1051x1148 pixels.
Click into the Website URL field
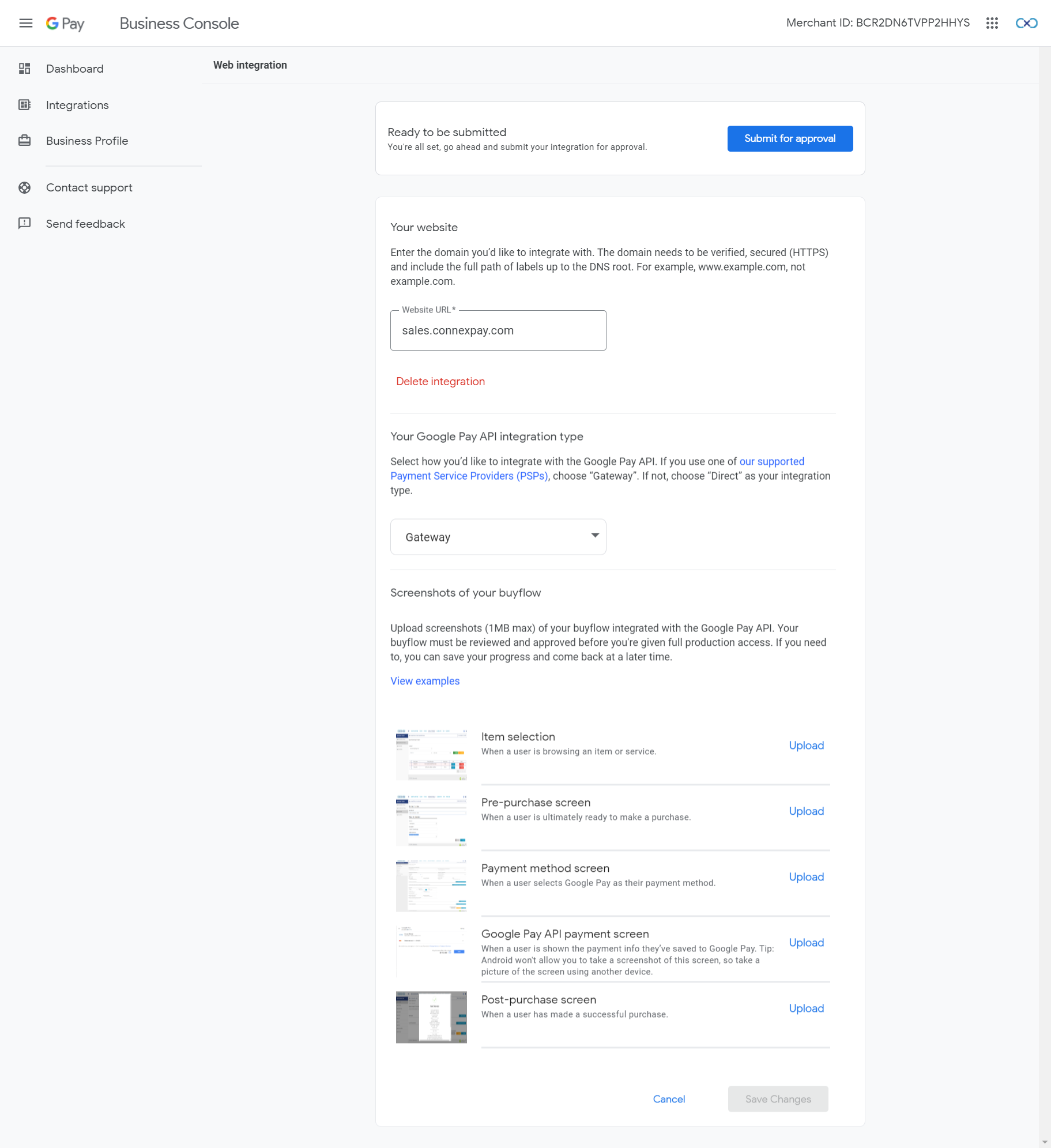click(x=498, y=330)
